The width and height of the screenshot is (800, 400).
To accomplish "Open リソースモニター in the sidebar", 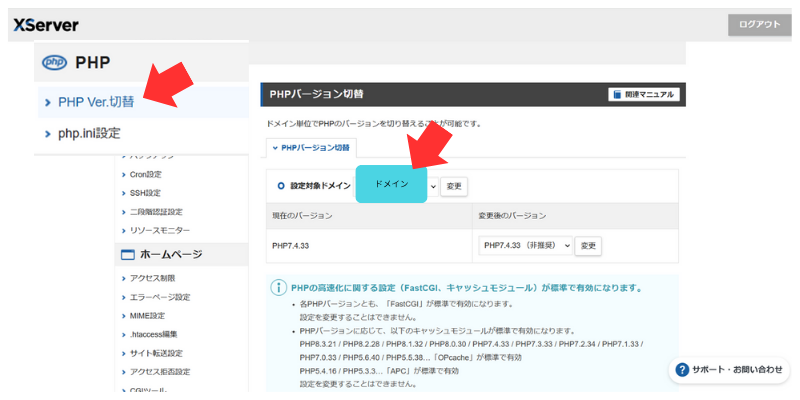I will (160, 231).
